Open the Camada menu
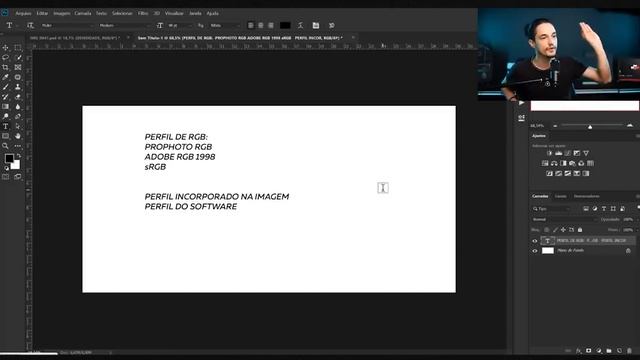This screenshot has width=640, height=360. point(83,13)
